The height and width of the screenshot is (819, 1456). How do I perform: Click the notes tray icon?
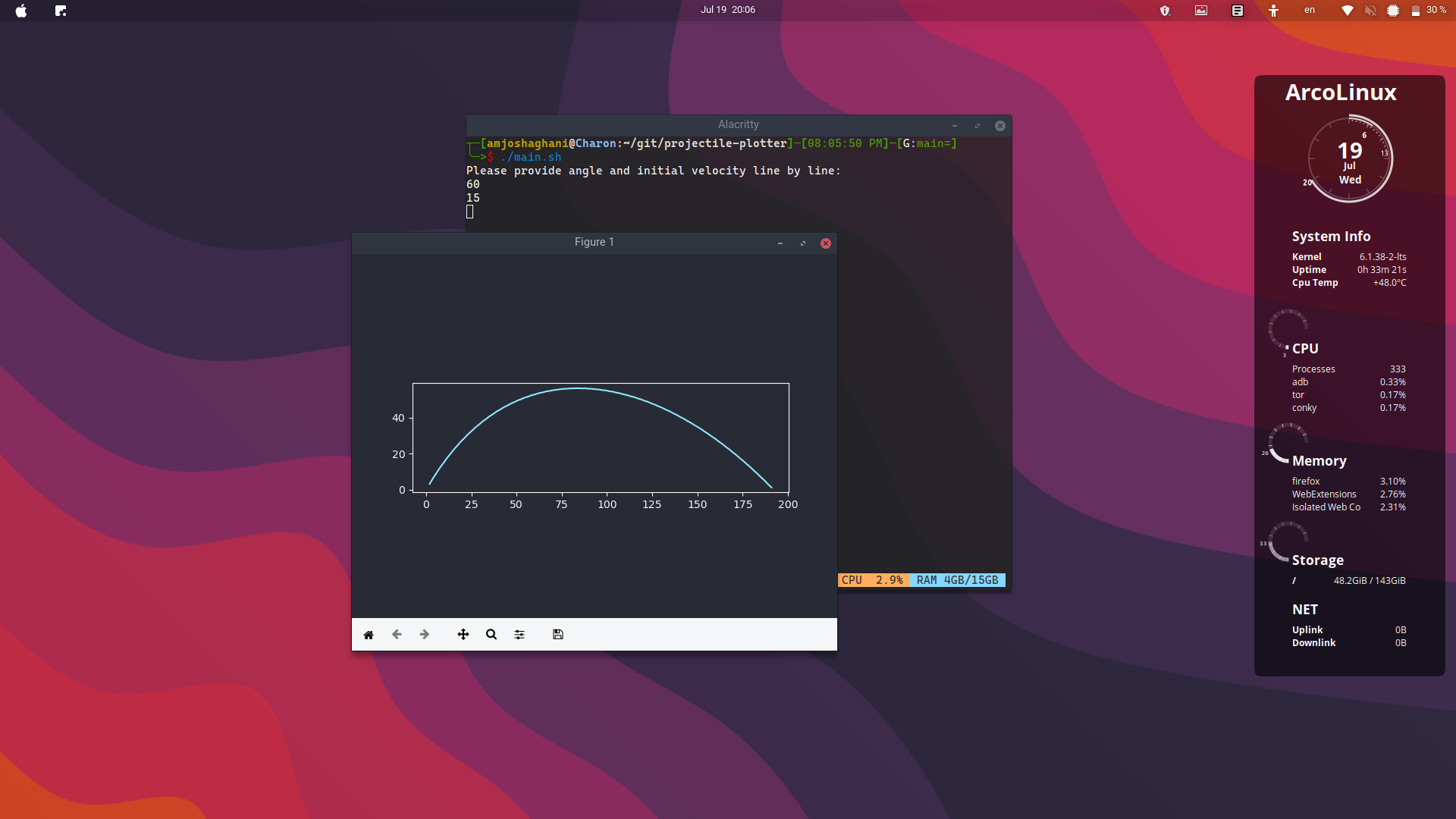[x=1238, y=11]
